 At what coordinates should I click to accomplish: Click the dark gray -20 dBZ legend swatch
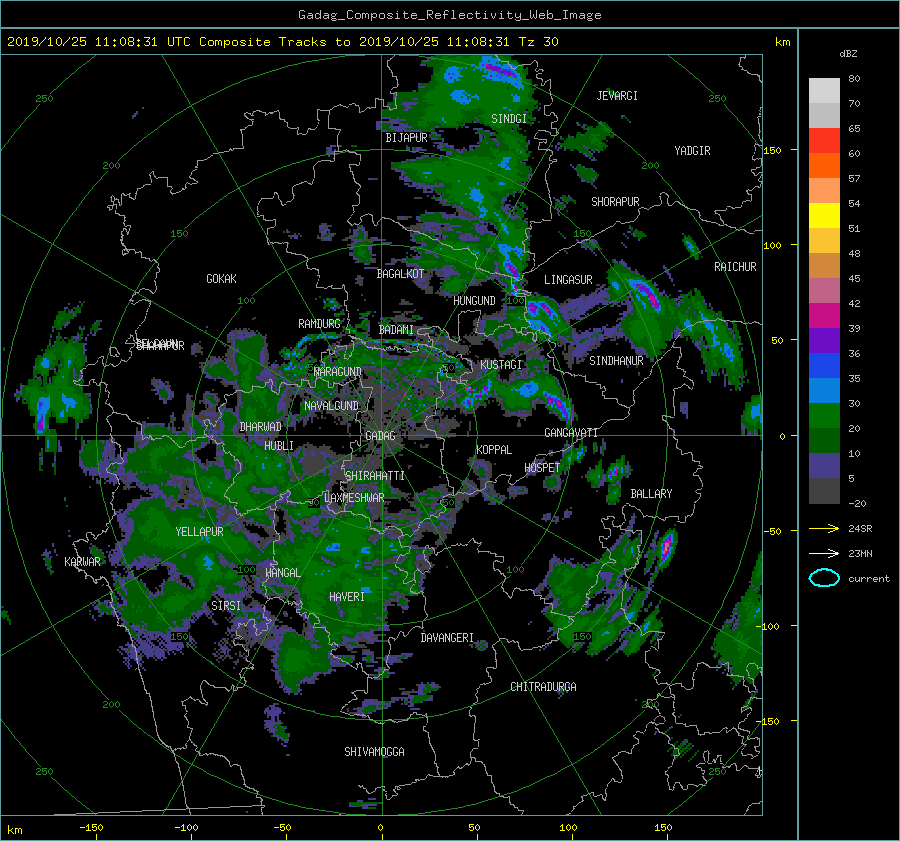tap(824, 491)
